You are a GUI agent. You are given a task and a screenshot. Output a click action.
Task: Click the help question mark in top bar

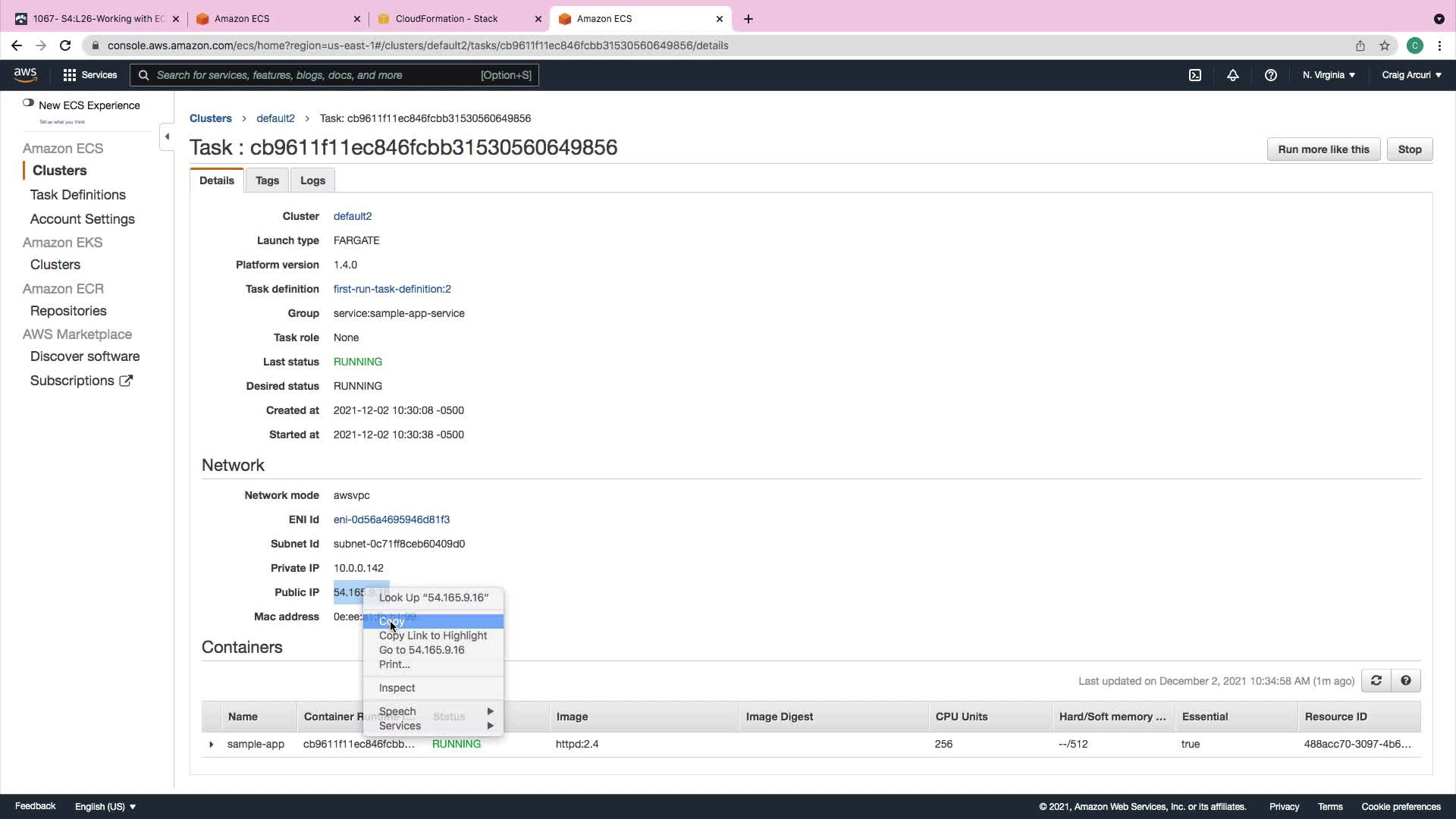(1271, 75)
